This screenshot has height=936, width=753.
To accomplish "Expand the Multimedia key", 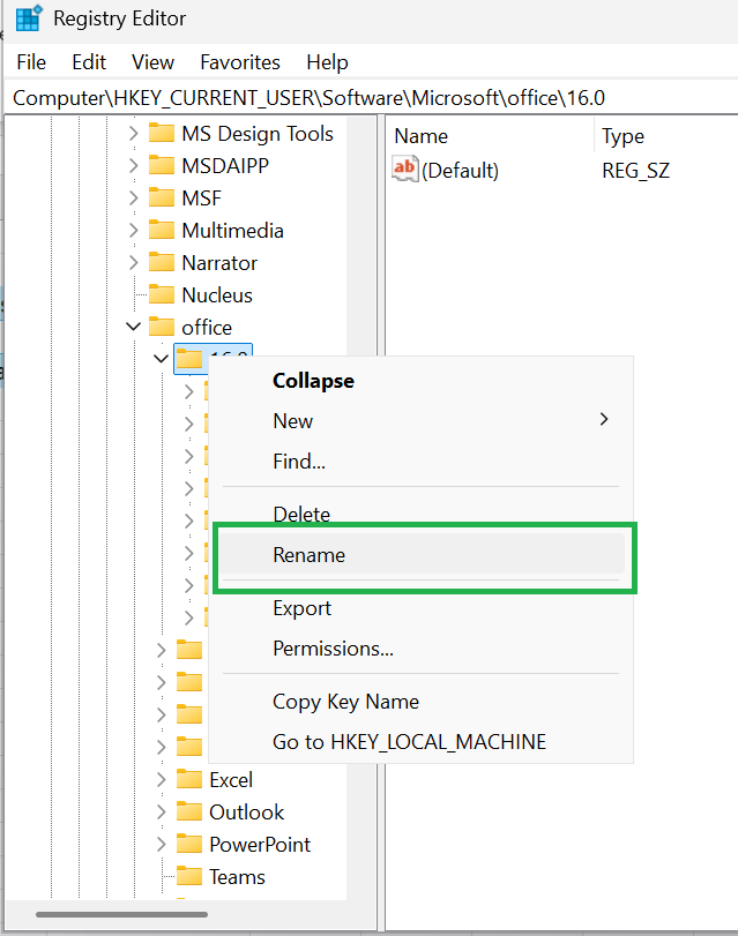I will 134,230.
